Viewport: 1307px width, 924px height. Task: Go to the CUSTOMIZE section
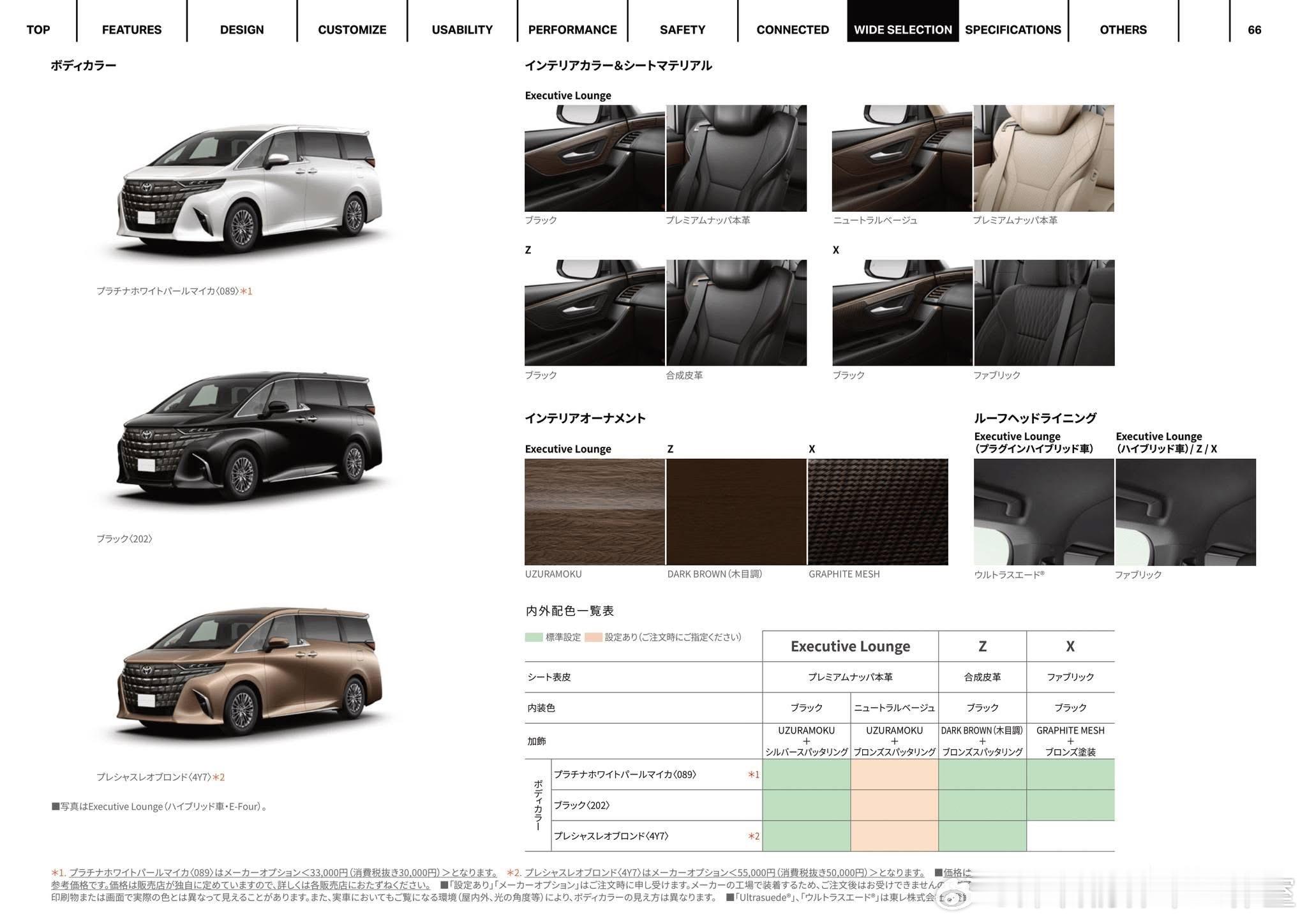coord(352,29)
